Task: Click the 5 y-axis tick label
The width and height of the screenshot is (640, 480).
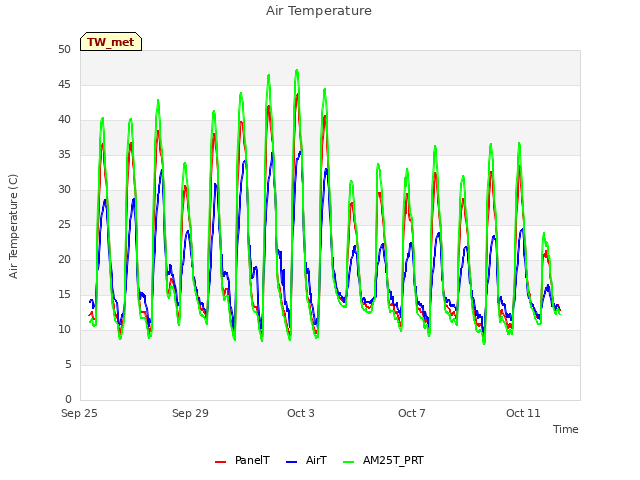Action: point(68,365)
